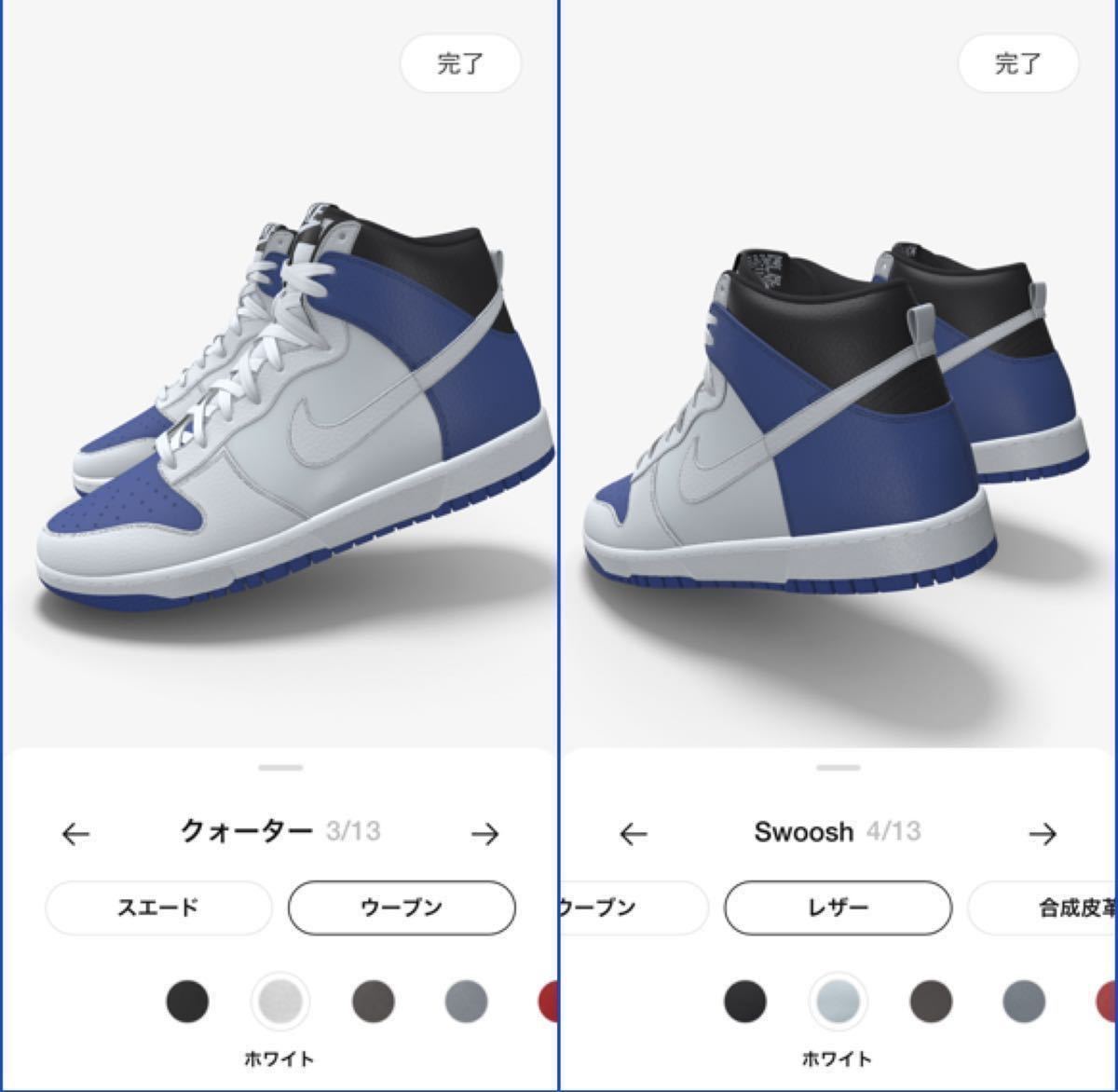Advance to next step after Swoosh
Screen dimensions: 1118x1092
1043,833
